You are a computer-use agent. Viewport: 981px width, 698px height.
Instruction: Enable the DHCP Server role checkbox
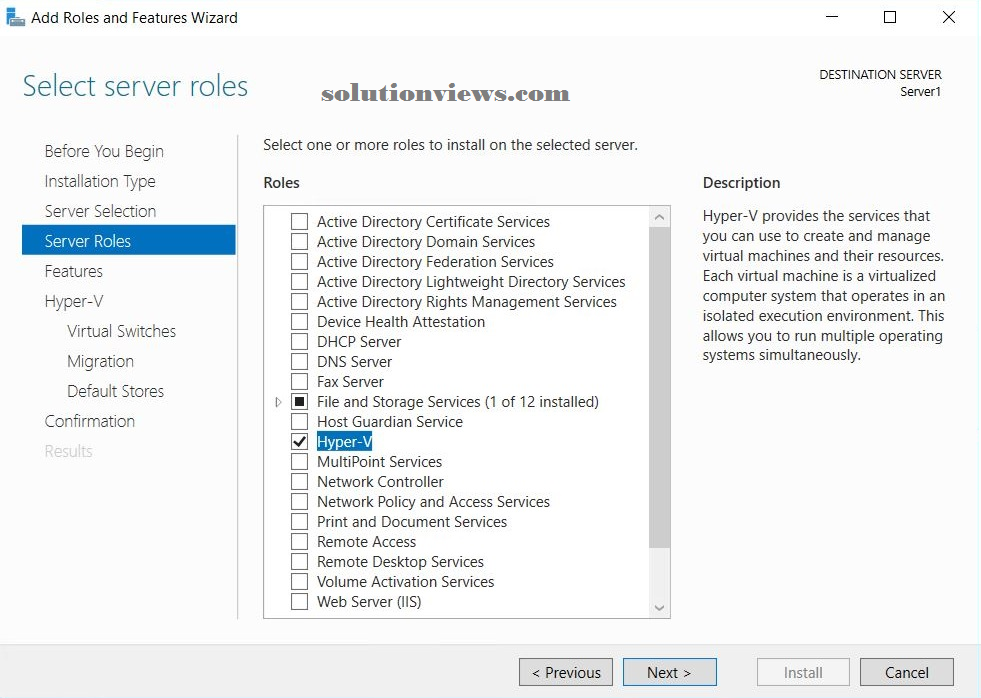pos(300,341)
